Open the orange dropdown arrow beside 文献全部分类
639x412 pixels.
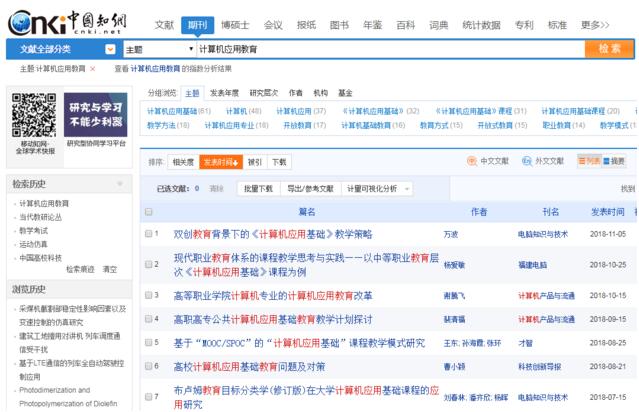[110, 49]
